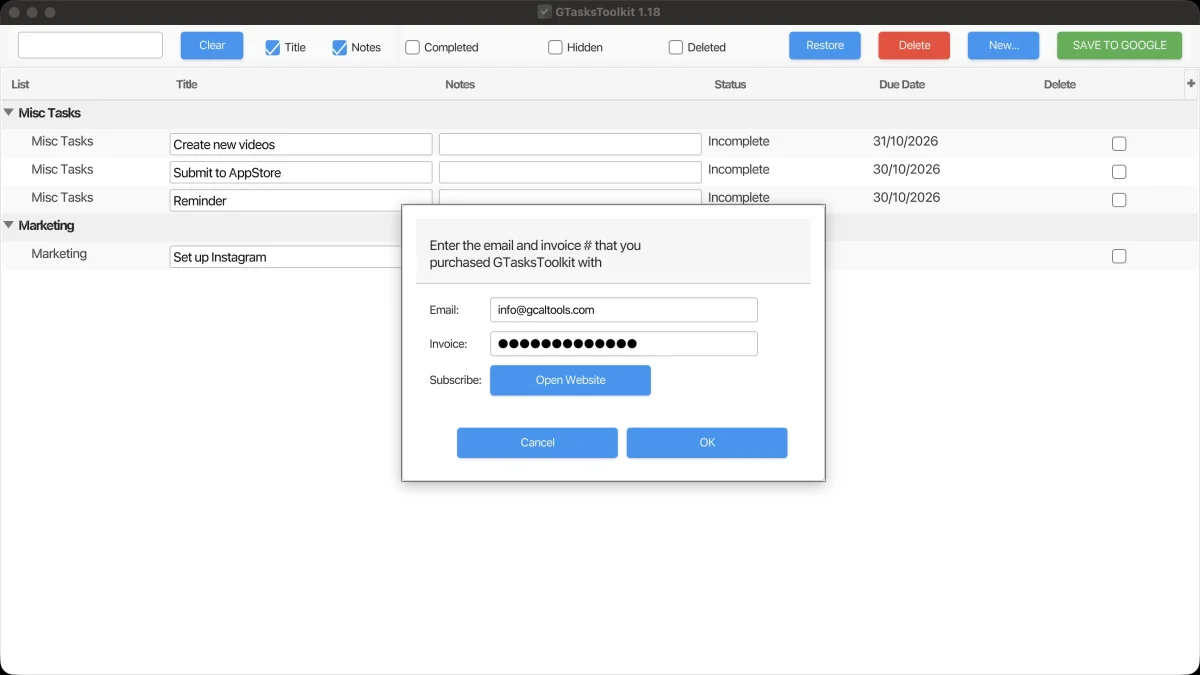Click the Marketing list cell under Marketing group
The image size is (1200, 675).
pyautogui.click(x=59, y=254)
